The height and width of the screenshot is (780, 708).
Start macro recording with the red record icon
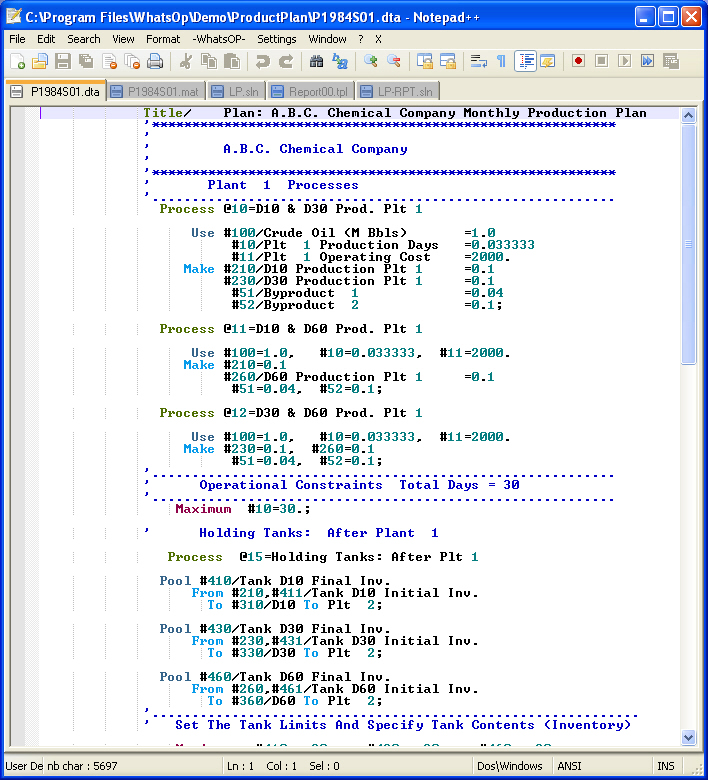click(x=578, y=62)
